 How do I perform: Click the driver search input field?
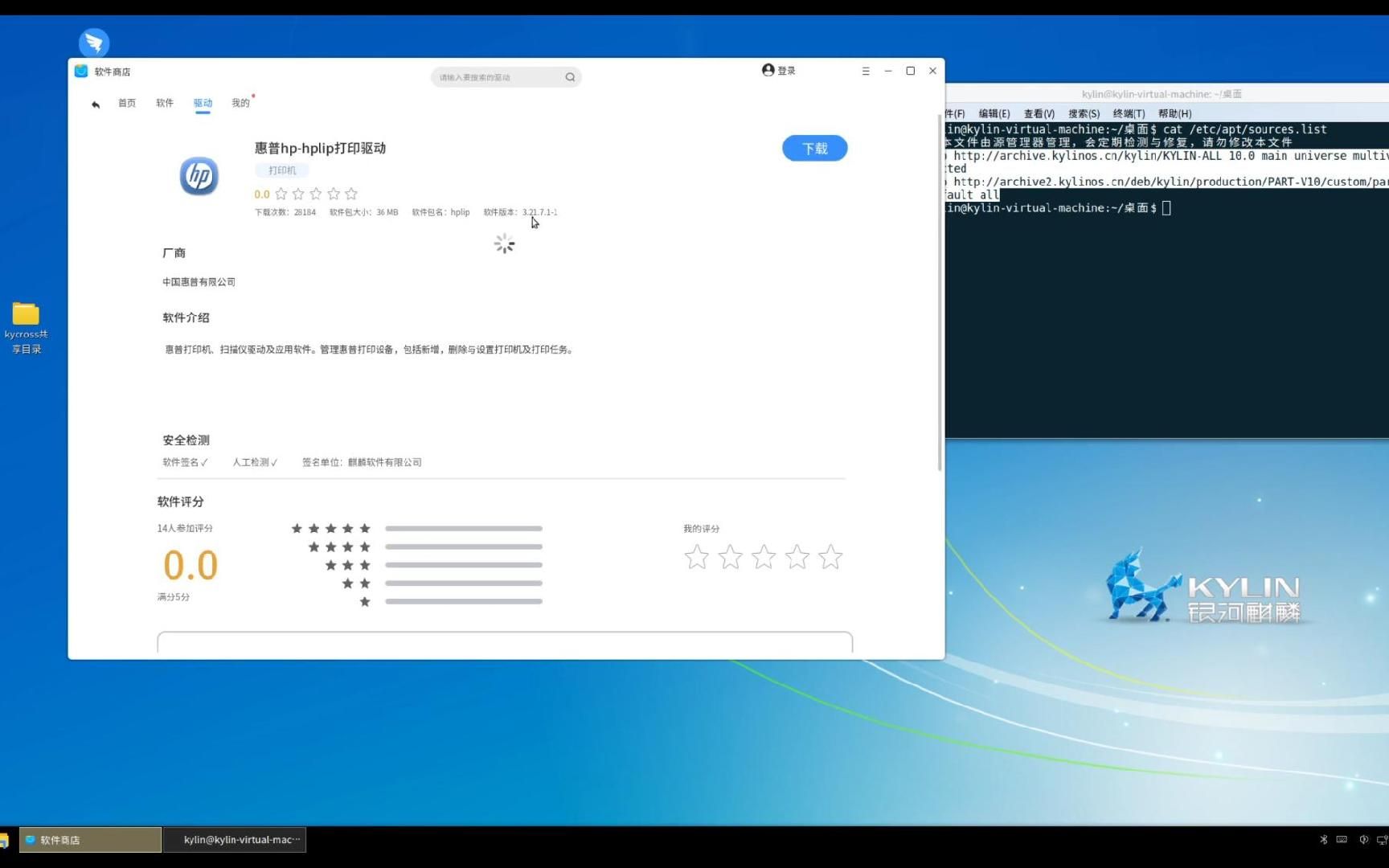[x=506, y=77]
